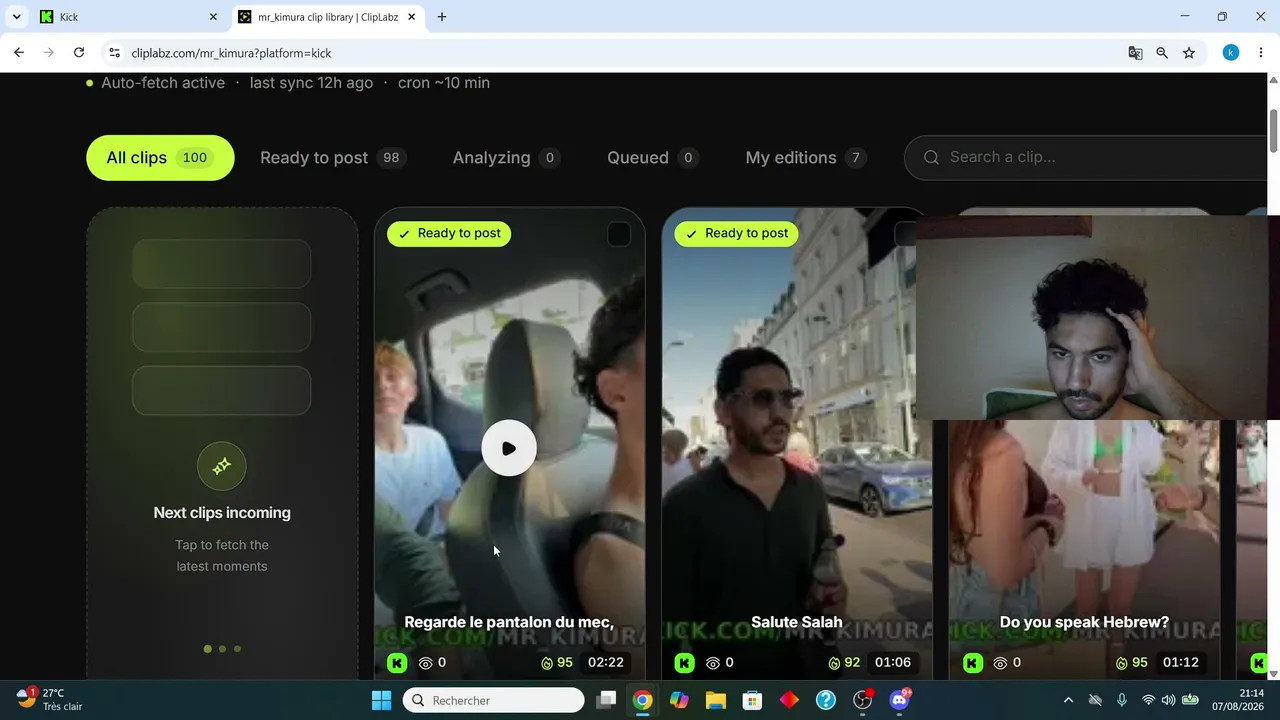Screen dimensions: 1280x720
Task: Open the zoom magnifier in the address bar
Action: tap(1162, 53)
